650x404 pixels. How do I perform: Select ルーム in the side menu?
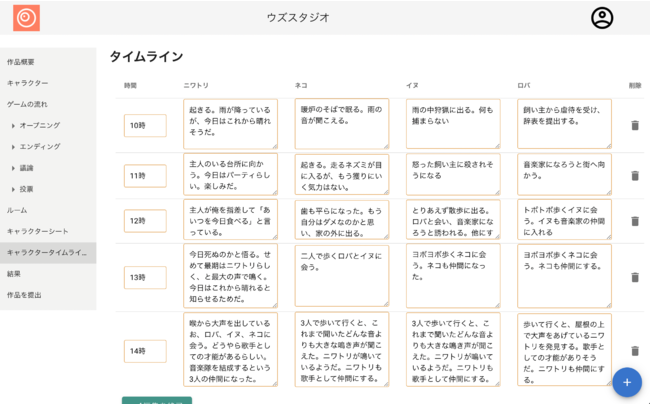[x=17, y=210]
